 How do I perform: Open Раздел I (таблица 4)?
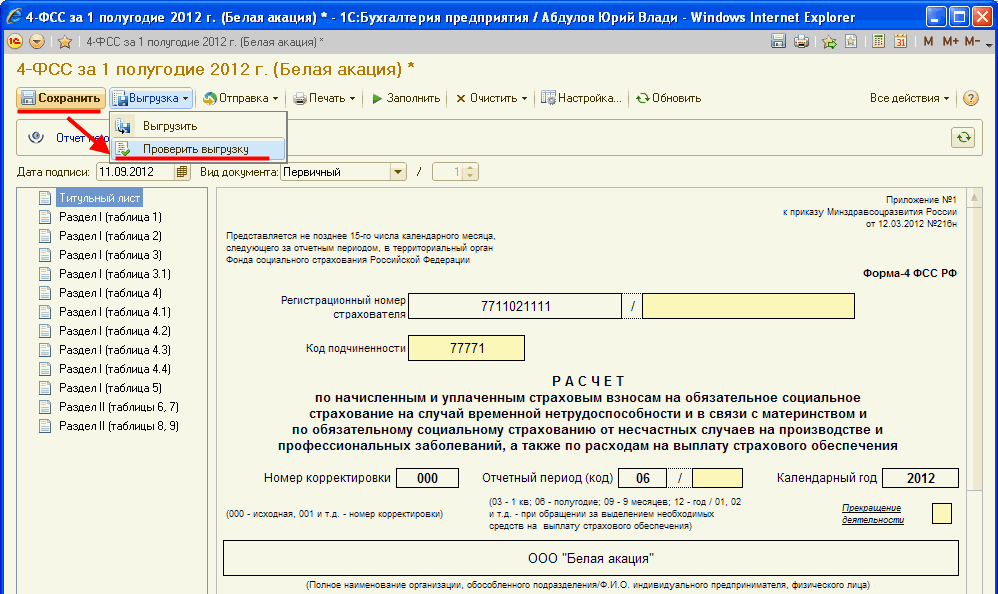(x=110, y=293)
